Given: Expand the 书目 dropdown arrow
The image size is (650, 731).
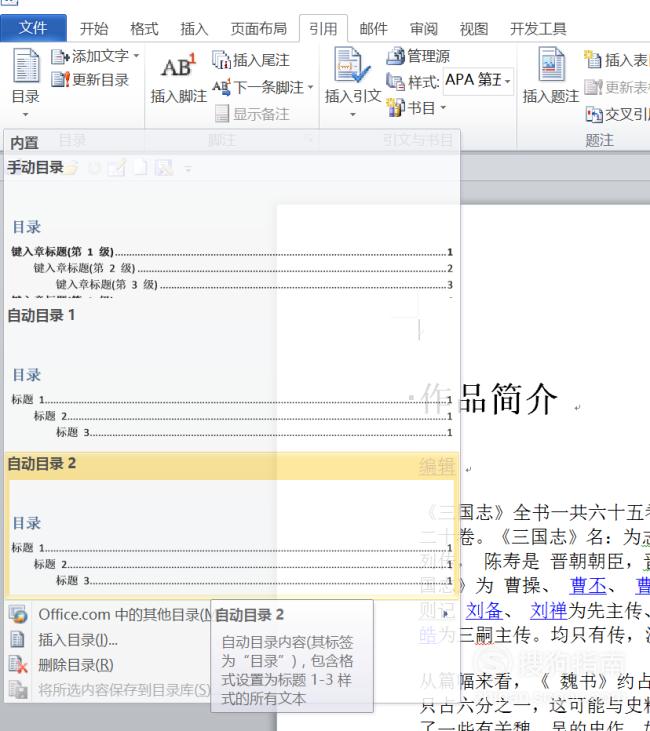Looking at the screenshot, I should pyautogui.click(x=443, y=108).
